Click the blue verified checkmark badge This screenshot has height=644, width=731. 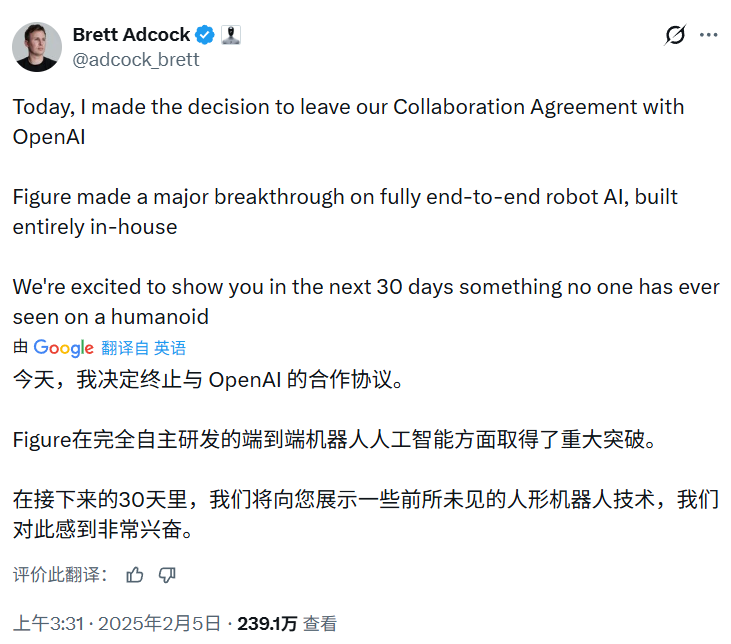click(x=205, y=35)
